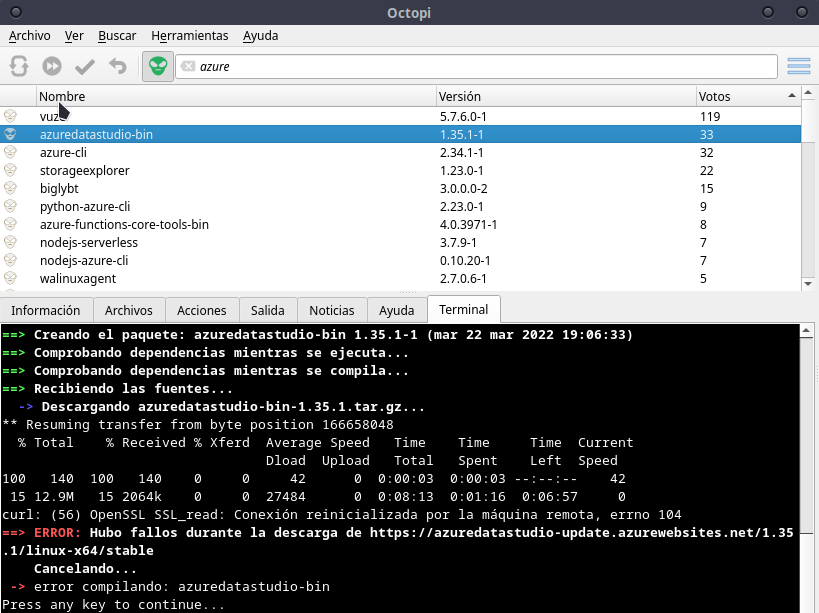The image size is (819, 613).
Task: Open the Buscar menu
Action: coord(117,36)
